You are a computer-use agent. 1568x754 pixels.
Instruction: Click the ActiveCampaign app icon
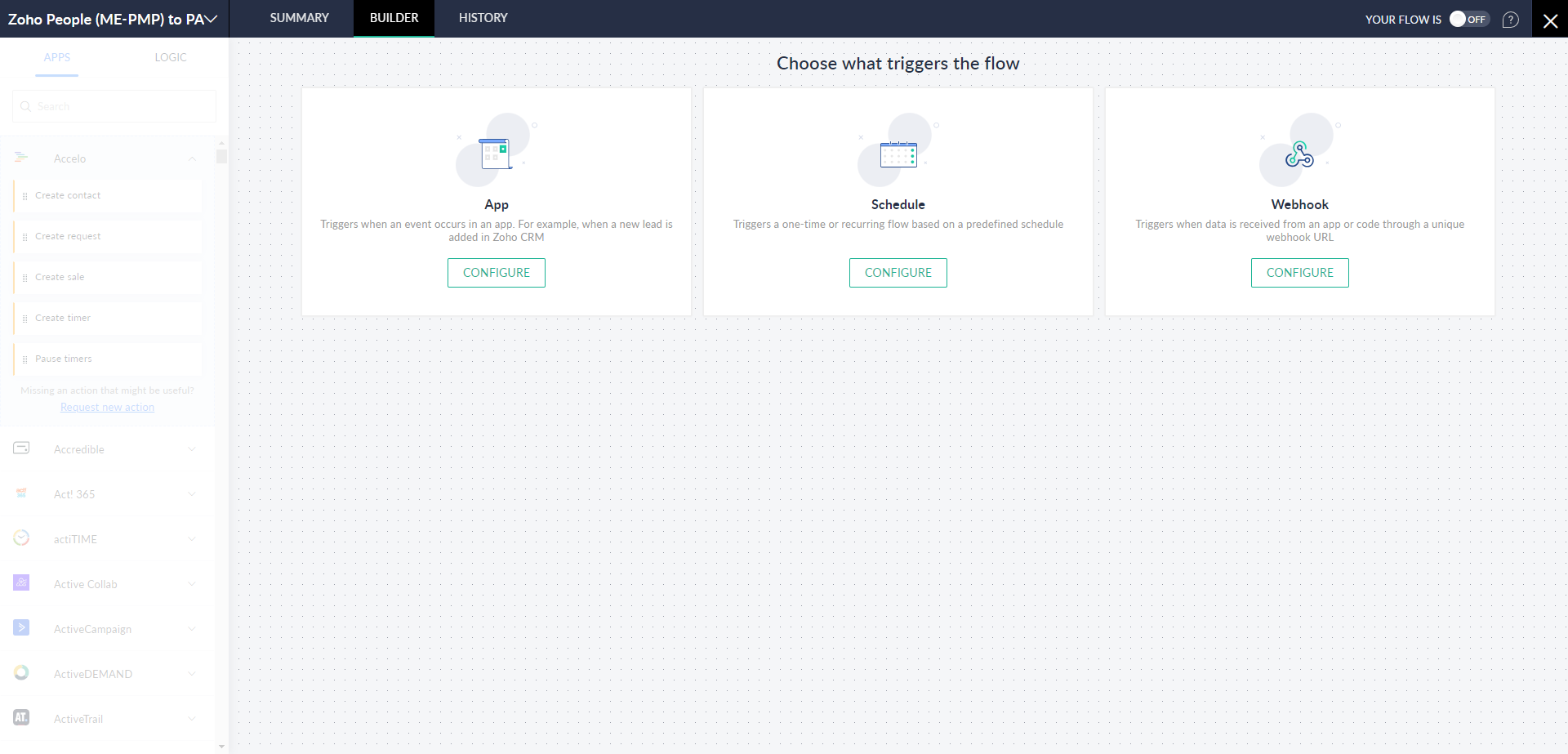point(21,627)
